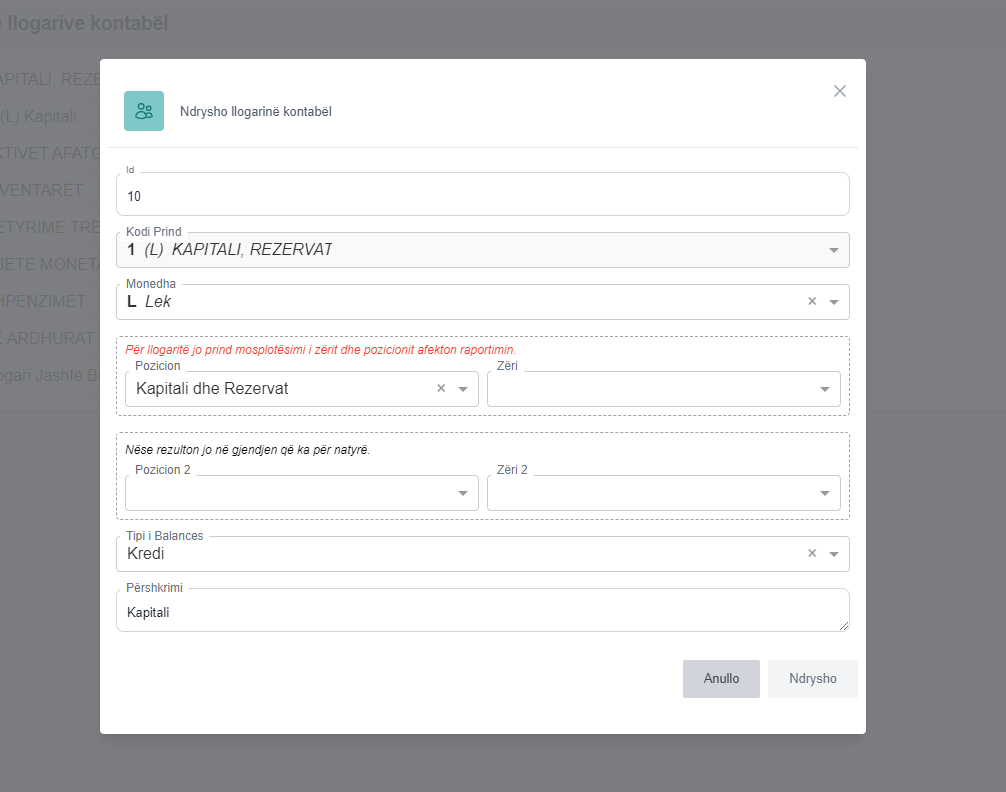Grab the Përshkrimi textarea resize handle

click(x=844, y=626)
